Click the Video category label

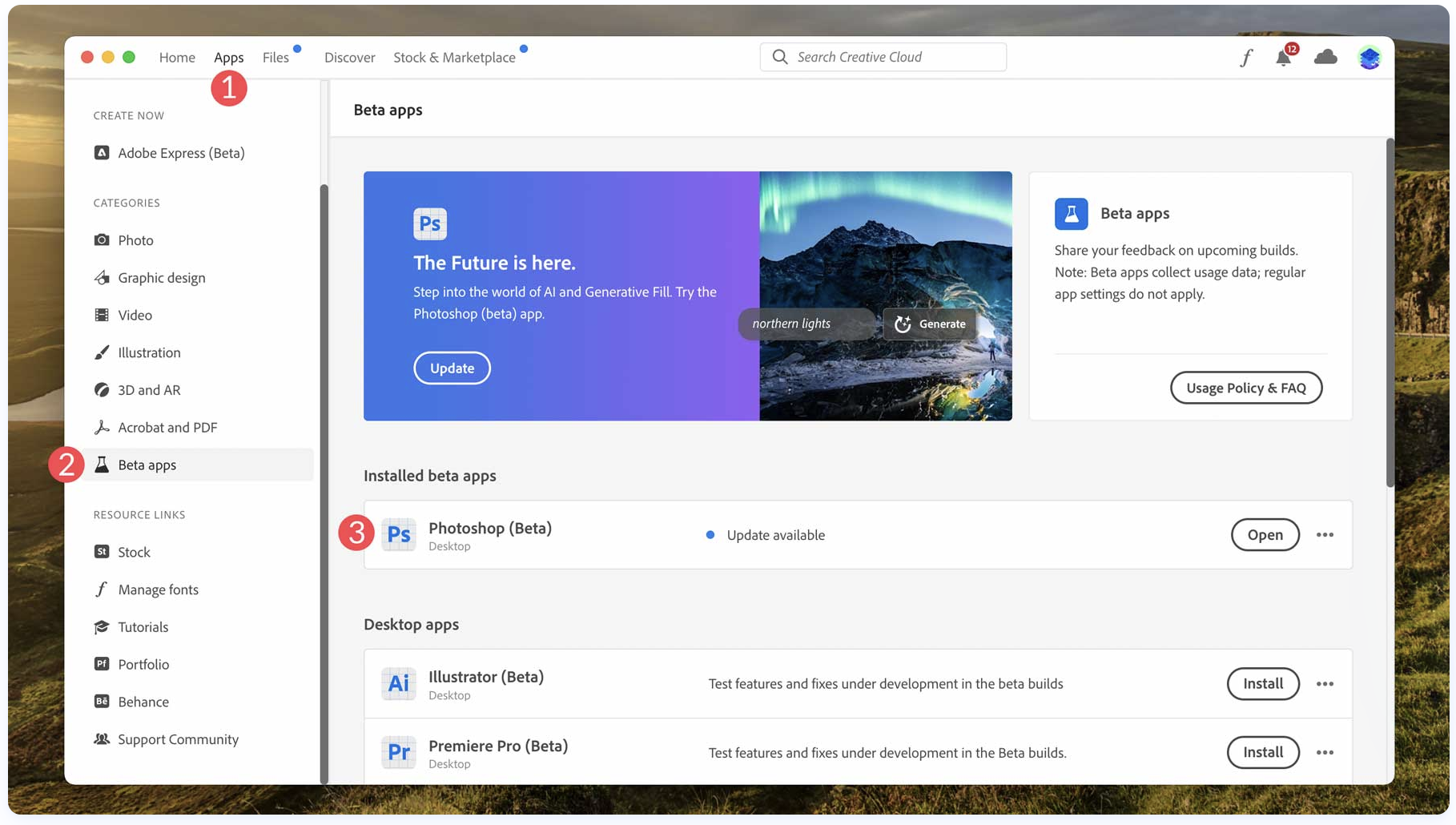coord(135,315)
